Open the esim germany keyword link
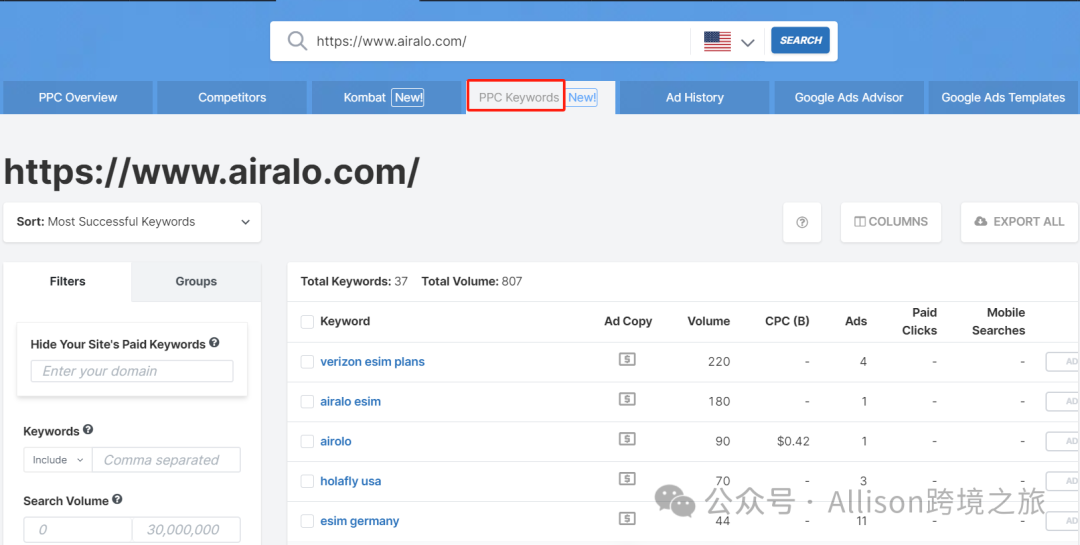Image resolution: width=1080 pixels, height=545 pixels. point(360,522)
